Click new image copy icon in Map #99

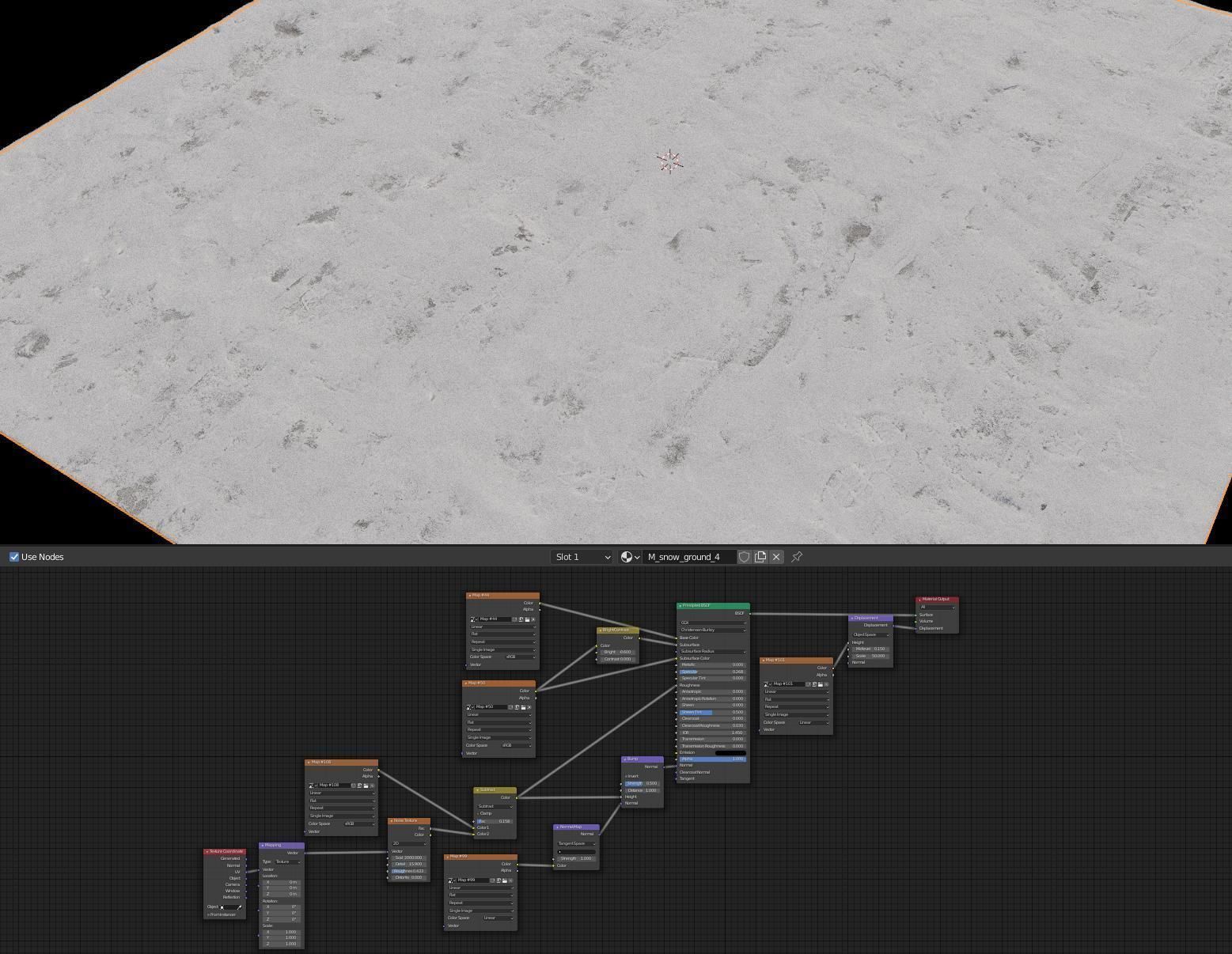click(498, 880)
